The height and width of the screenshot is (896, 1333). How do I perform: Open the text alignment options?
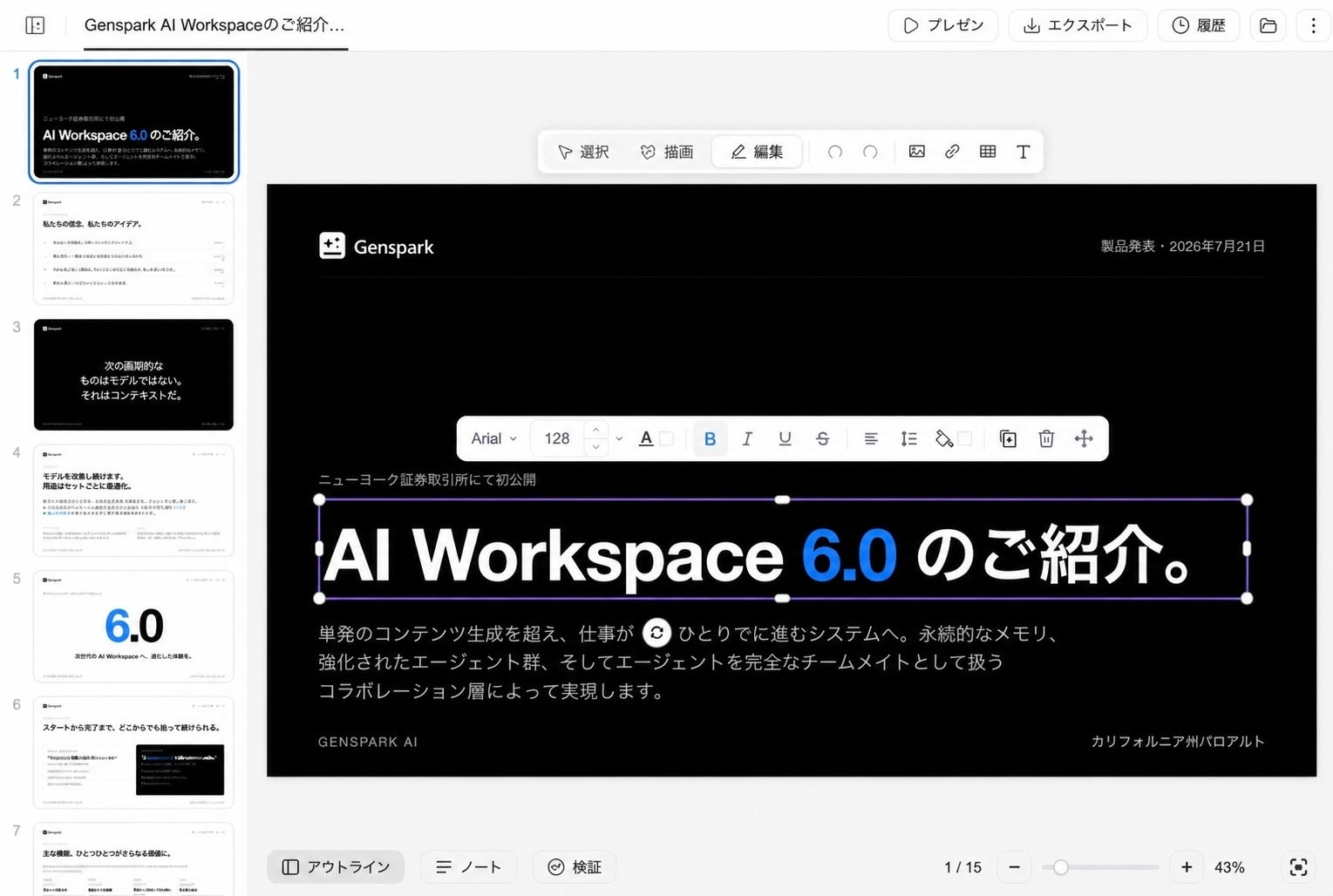(871, 438)
